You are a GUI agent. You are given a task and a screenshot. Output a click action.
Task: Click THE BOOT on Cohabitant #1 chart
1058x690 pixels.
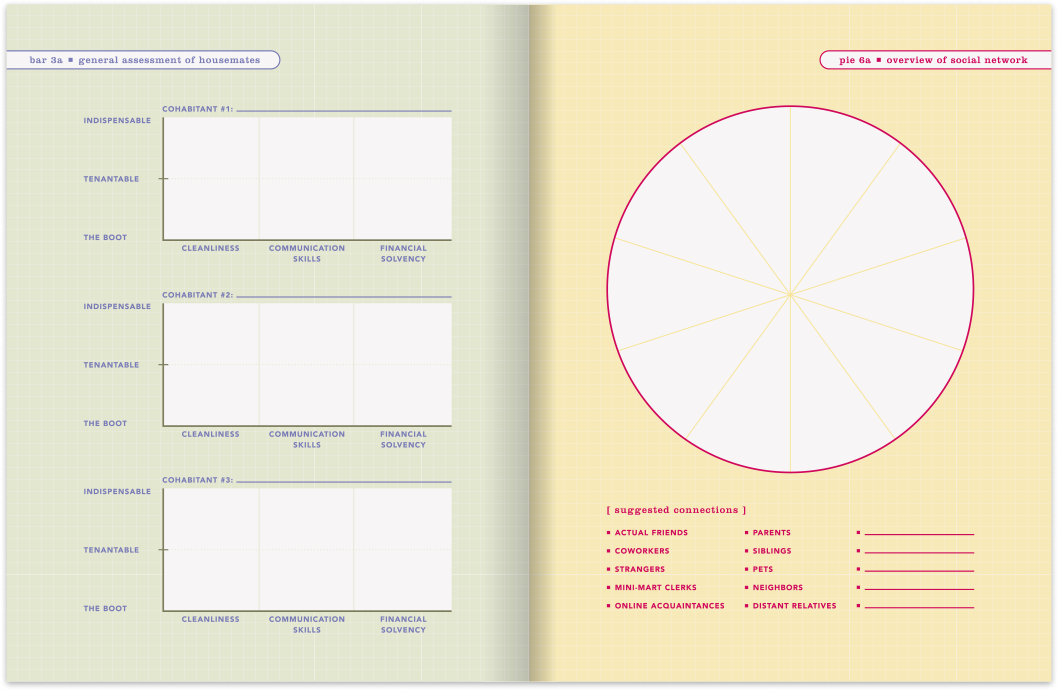105,237
